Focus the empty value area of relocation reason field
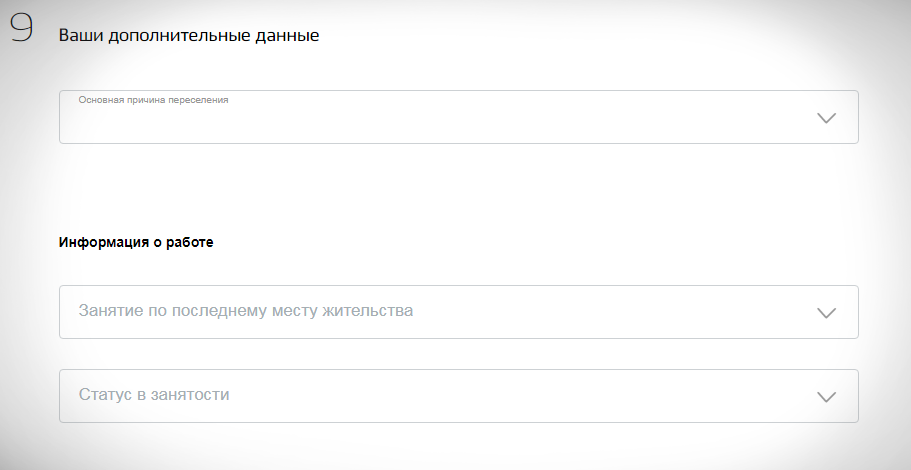This screenshot has height=470, width=911. pyautogui.click(x=400, y=124)
